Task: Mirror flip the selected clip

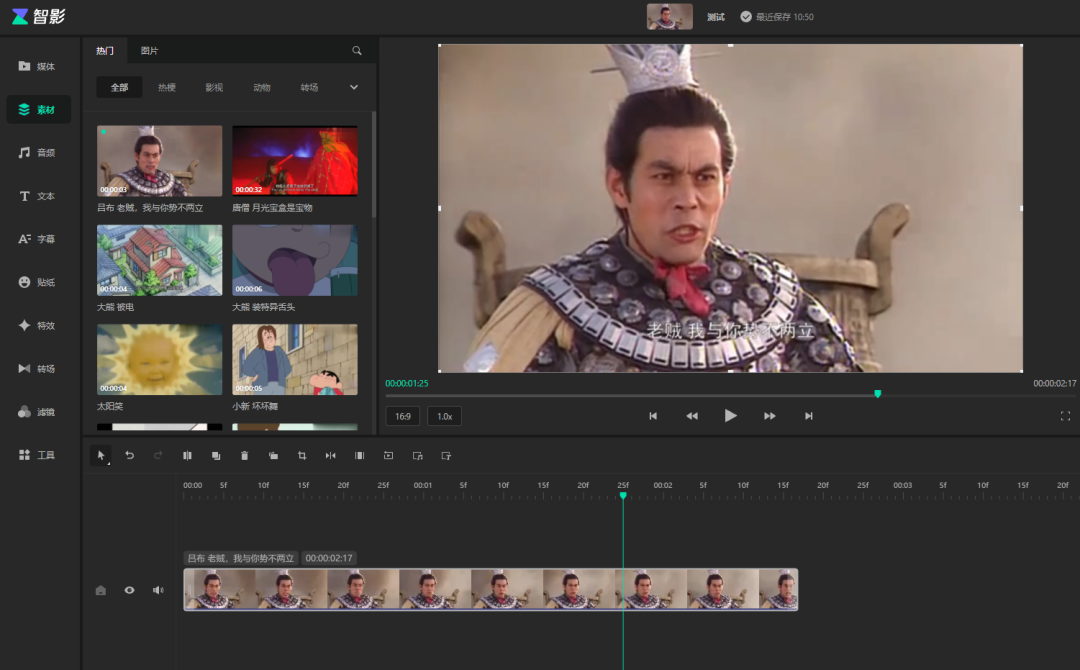Action: (331, 455)
